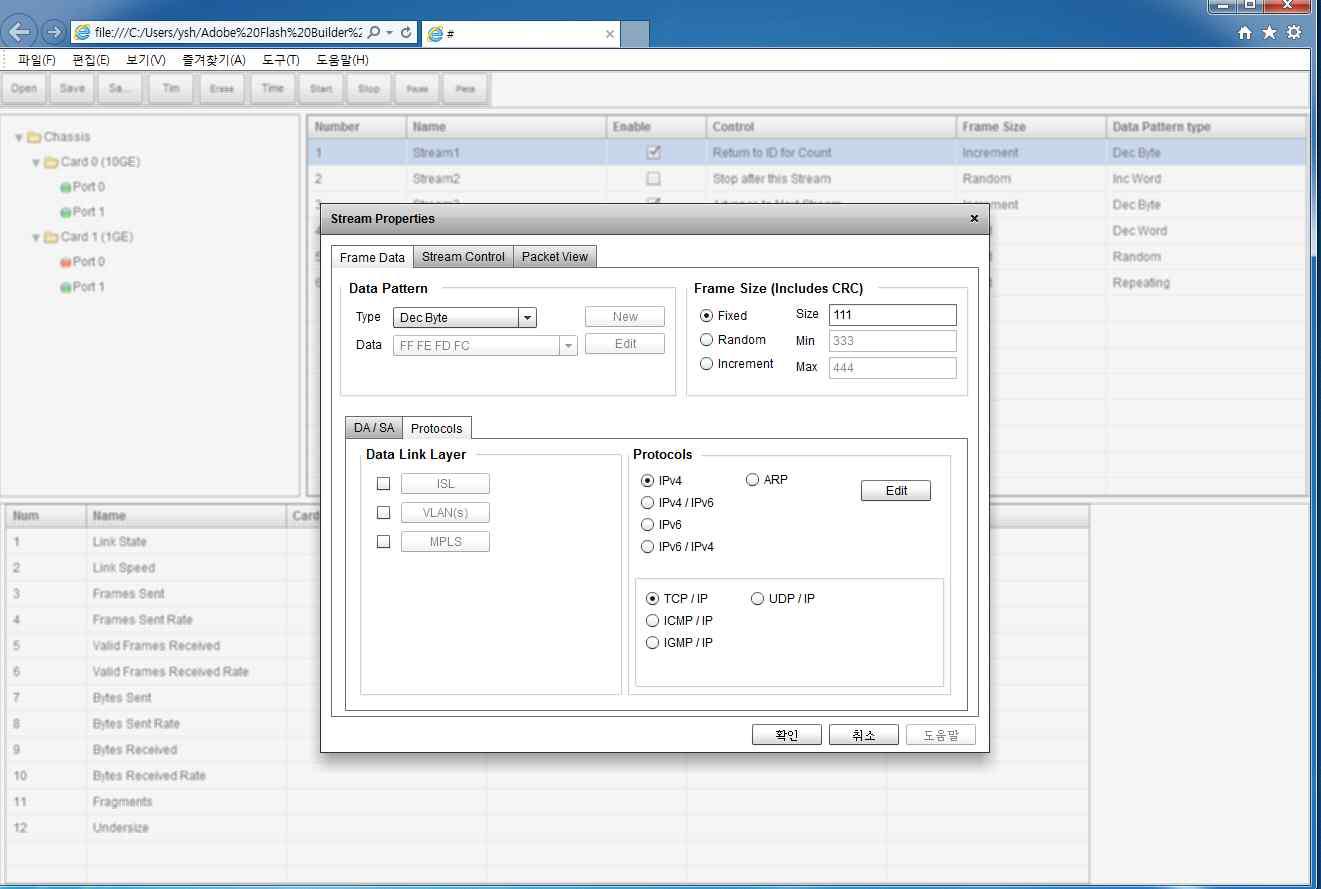1321x889 pixels.
Task: Open the DA / SA tab
Action: (x=374, y=428)
